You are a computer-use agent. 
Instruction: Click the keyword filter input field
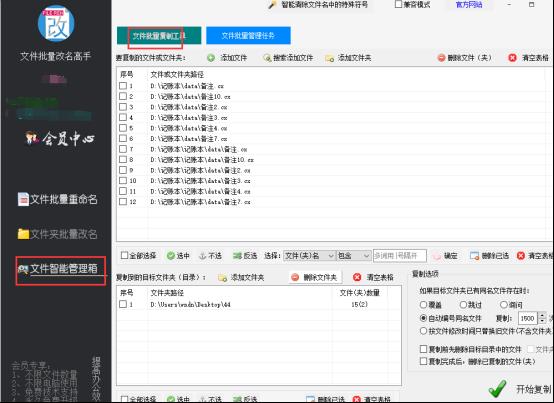[x=400, y=255]
